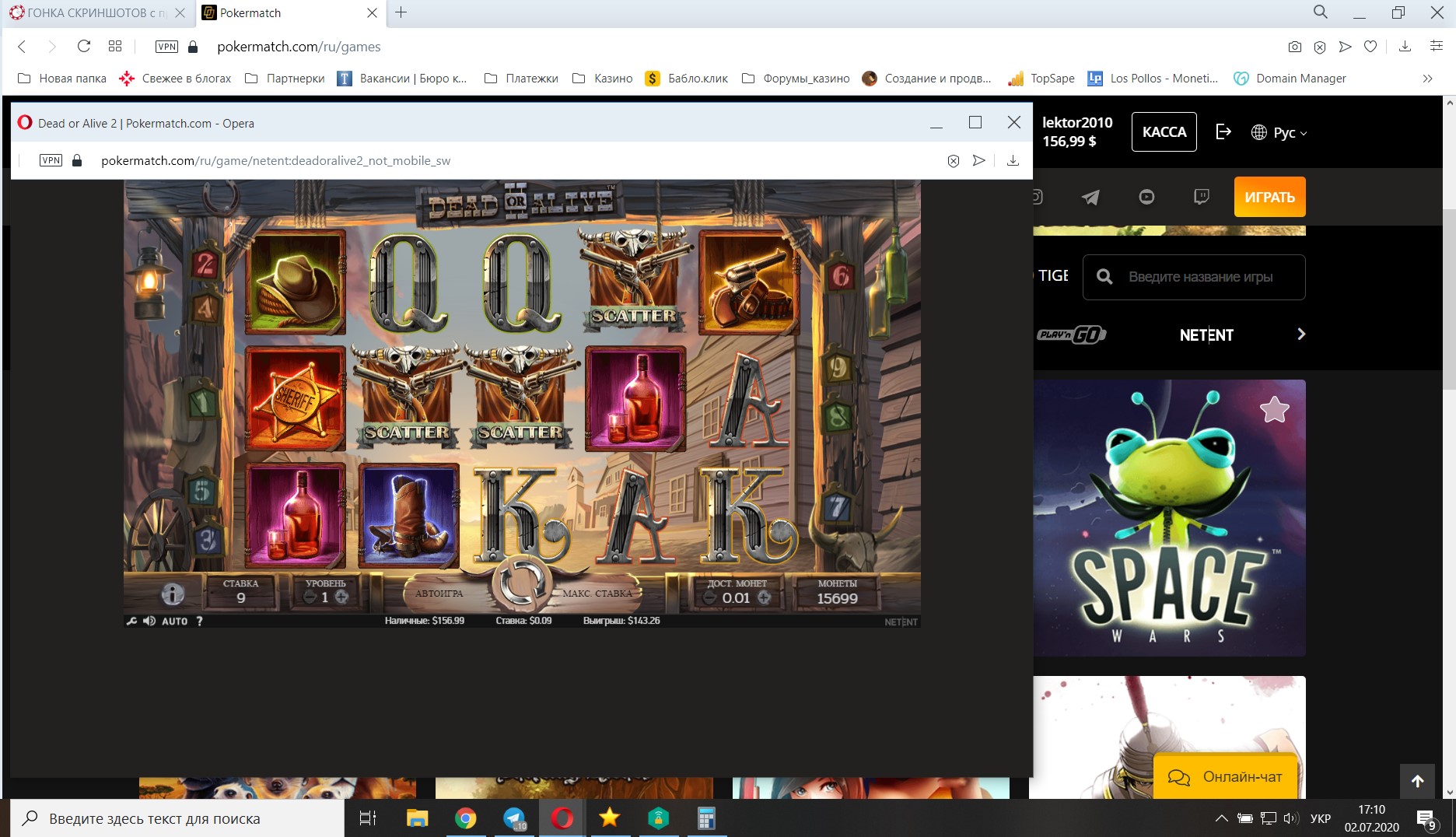Open the Новая папка bookmarks folder
Viewport: 1456px width, 837px height.
click(61, 79)
